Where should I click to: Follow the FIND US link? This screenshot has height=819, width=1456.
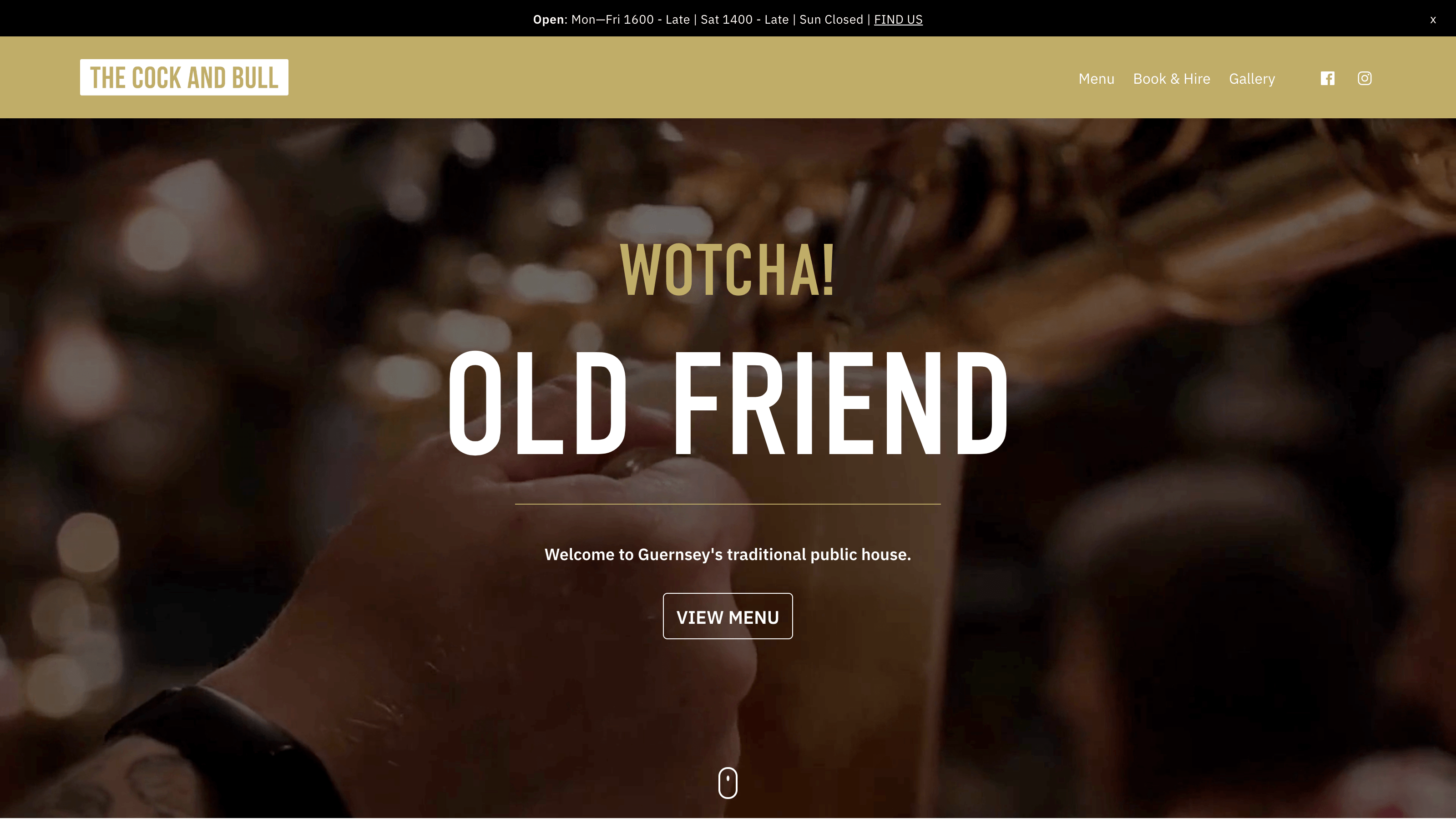[x=898, y=20]
